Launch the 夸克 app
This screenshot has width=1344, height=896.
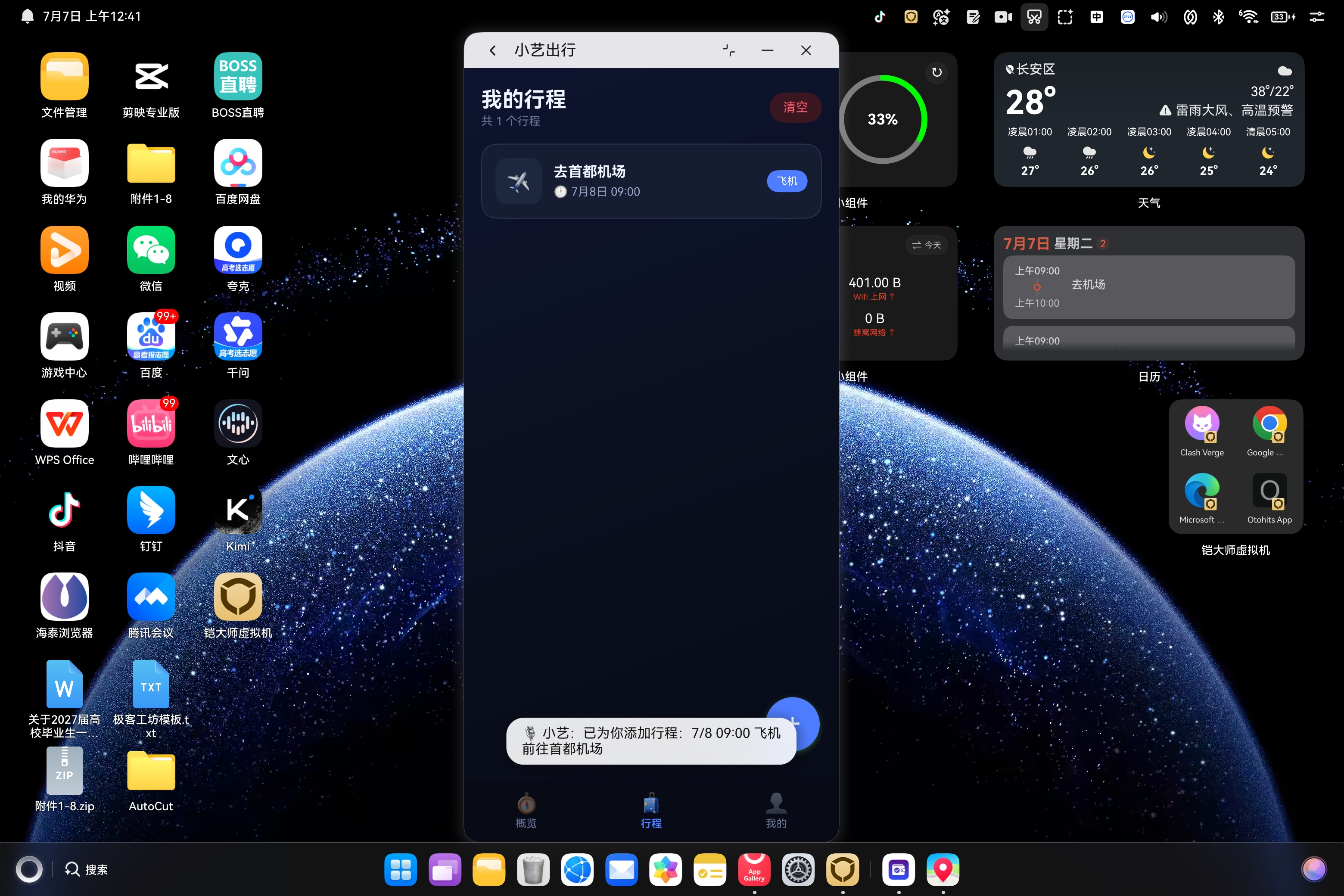238,250
